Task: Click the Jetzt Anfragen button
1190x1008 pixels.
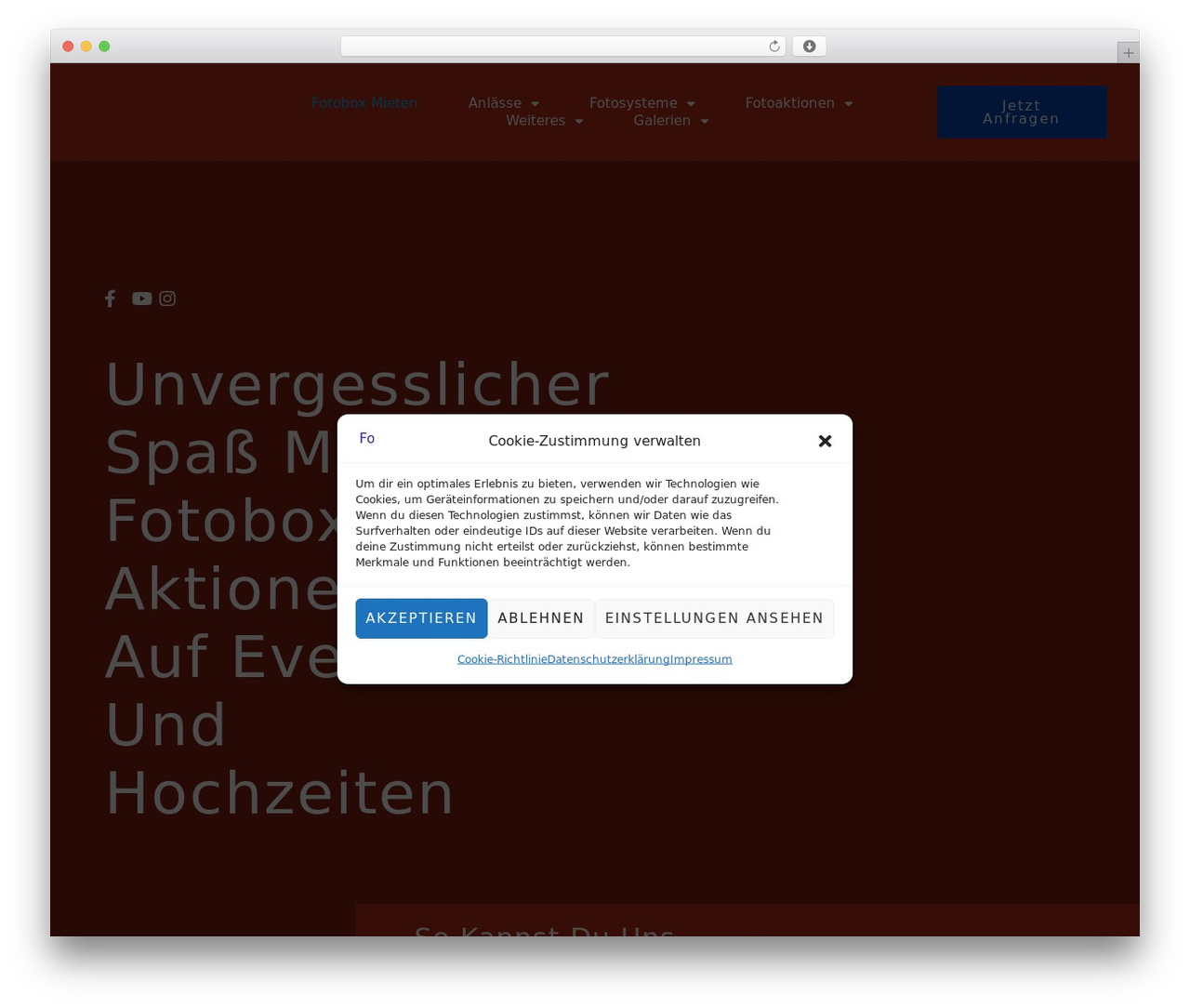Action: 1022,113
